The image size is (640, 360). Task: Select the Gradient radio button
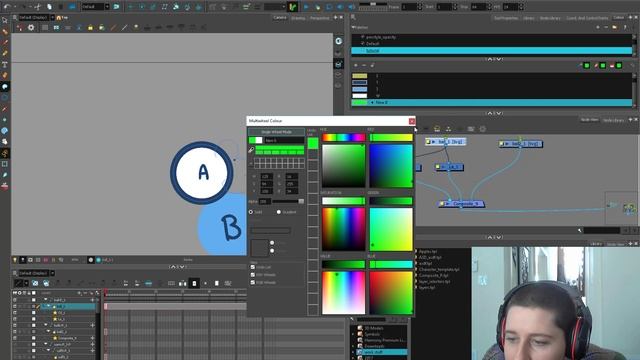pyautogui.click(x=279, y=212)
